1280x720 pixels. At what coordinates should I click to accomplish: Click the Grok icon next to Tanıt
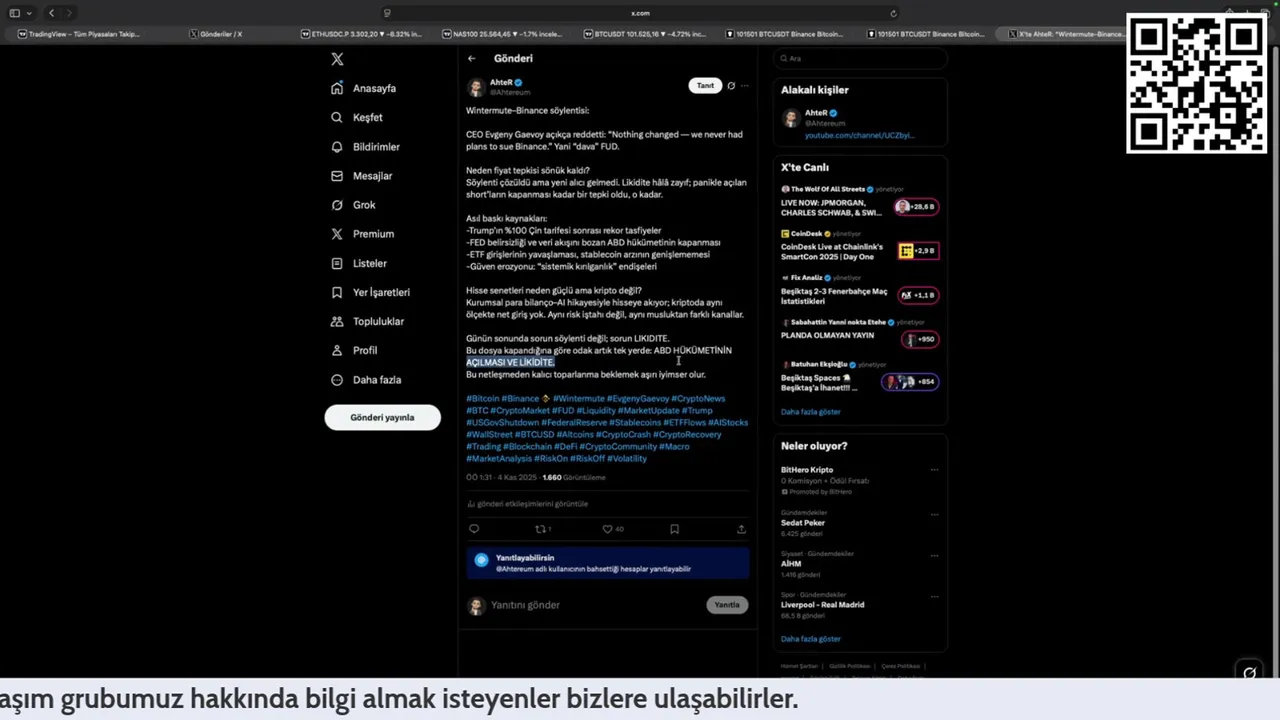click(x=731, y=85)
